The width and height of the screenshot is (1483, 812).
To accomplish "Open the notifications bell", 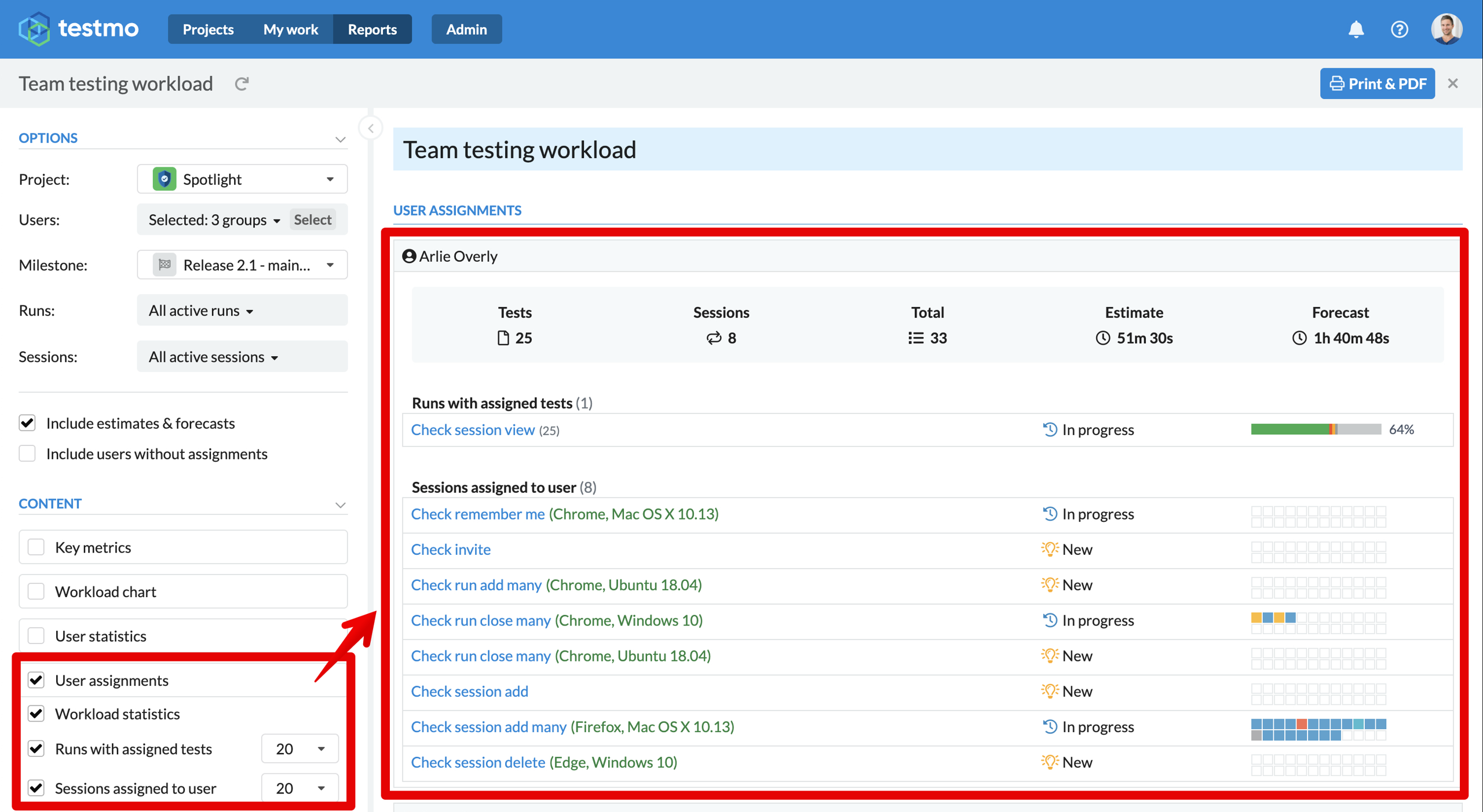I will click(1356, 29).
